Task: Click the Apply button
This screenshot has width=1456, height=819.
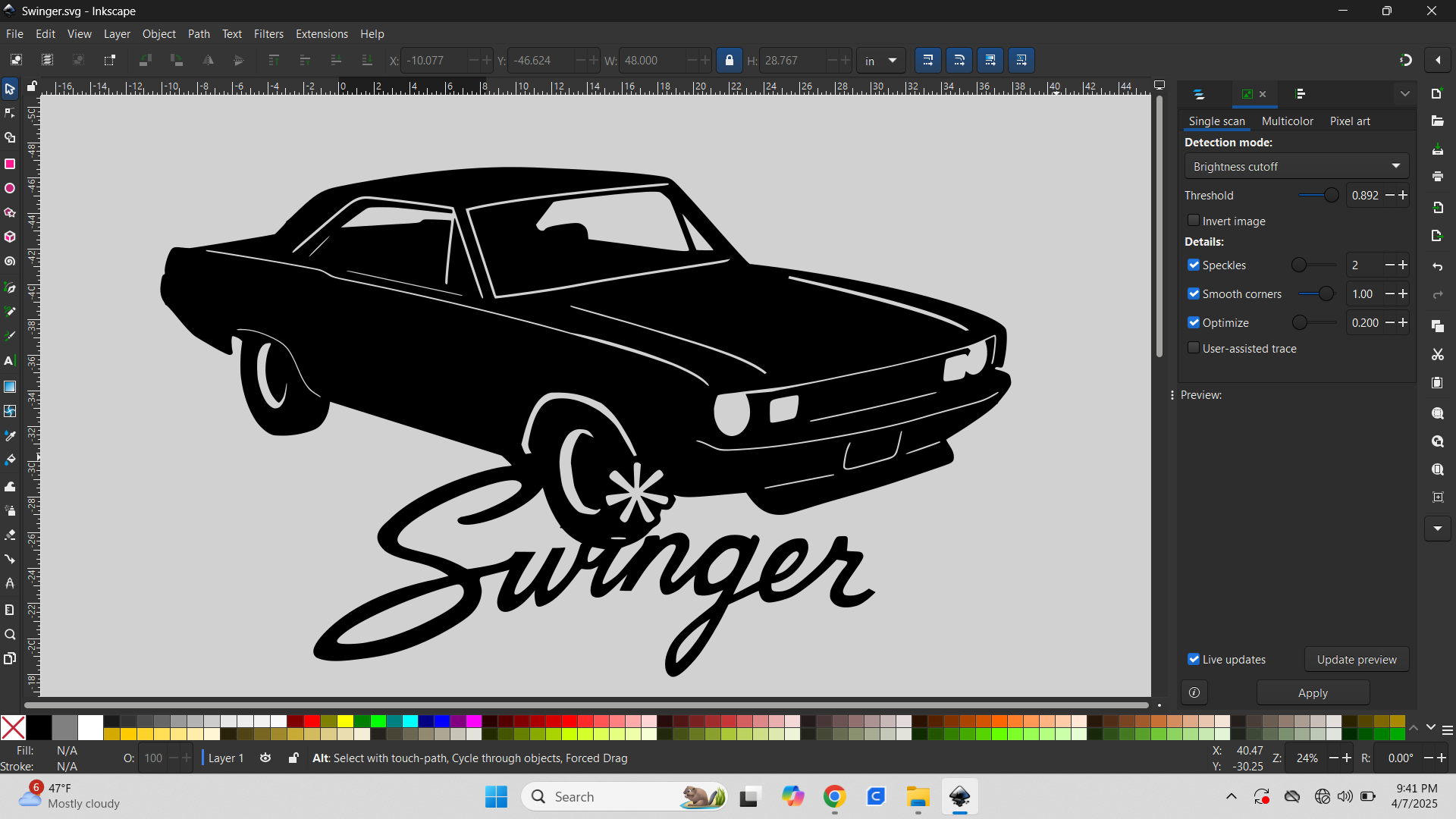Action: 1313,693
